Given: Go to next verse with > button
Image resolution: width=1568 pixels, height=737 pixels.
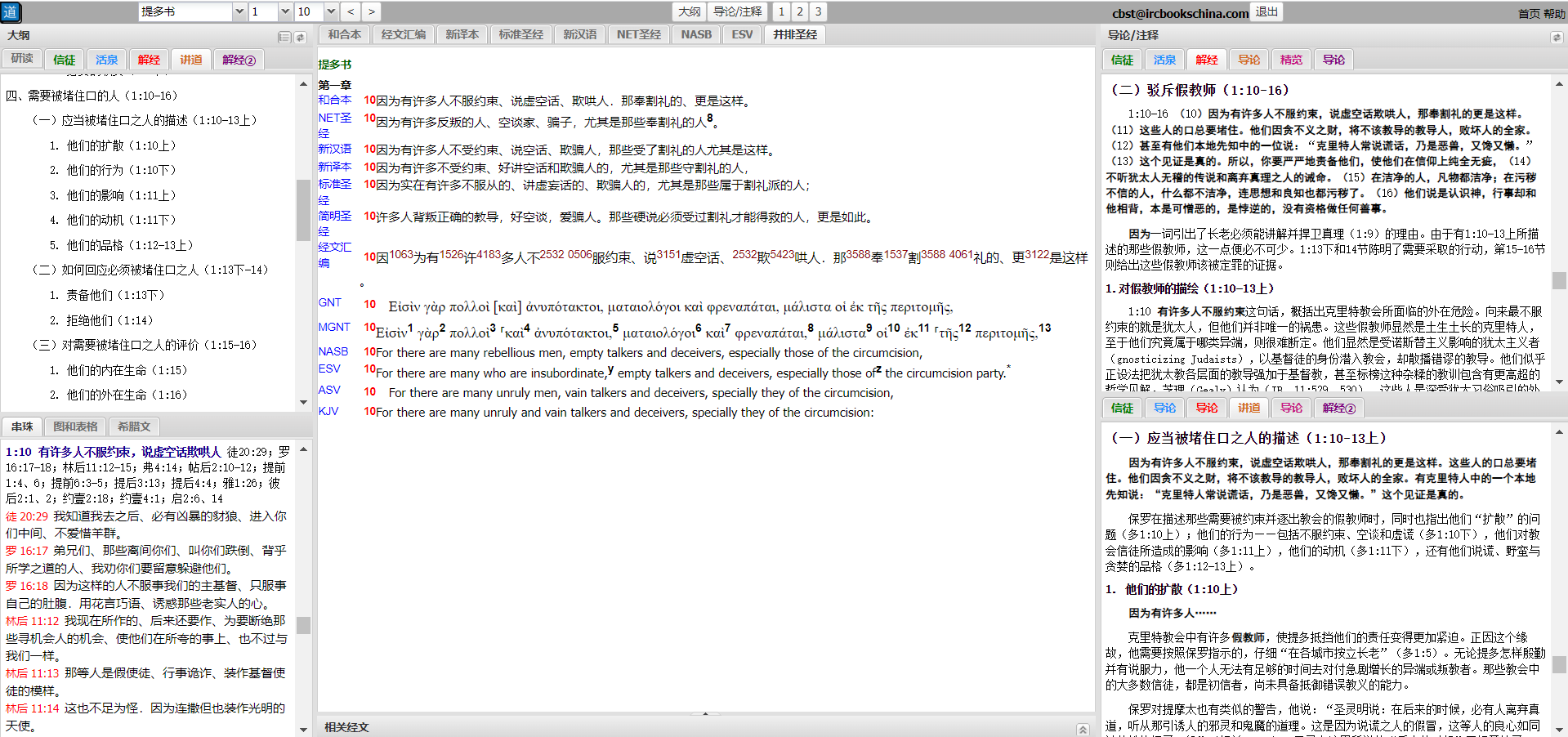Looking at the screenshot, I should (x=371, y=11).
